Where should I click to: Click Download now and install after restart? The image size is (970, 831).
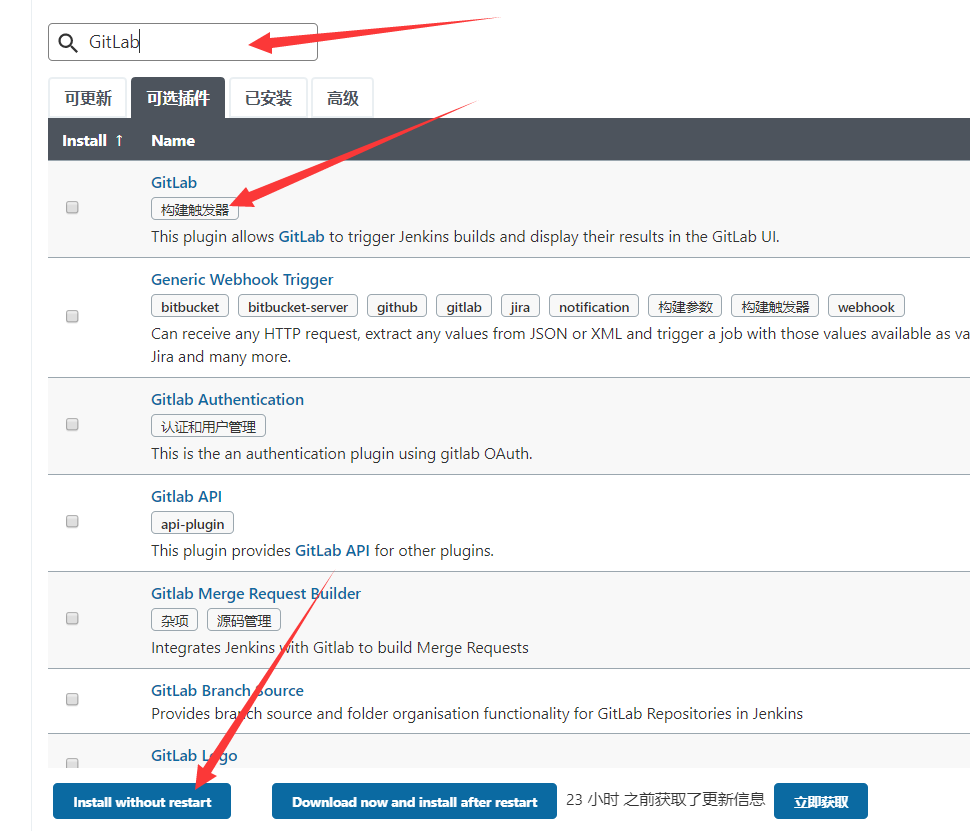[x=414, y=801]
